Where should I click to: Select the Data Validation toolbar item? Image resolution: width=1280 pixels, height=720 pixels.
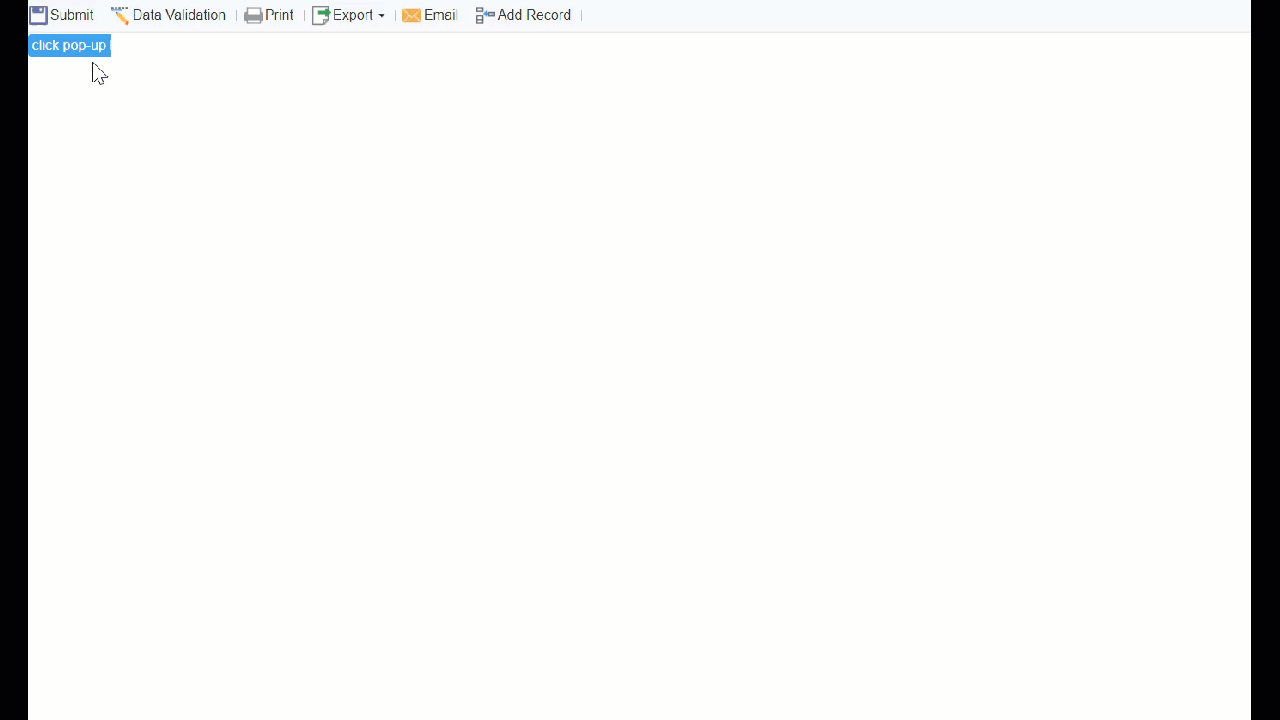[169, 14]
